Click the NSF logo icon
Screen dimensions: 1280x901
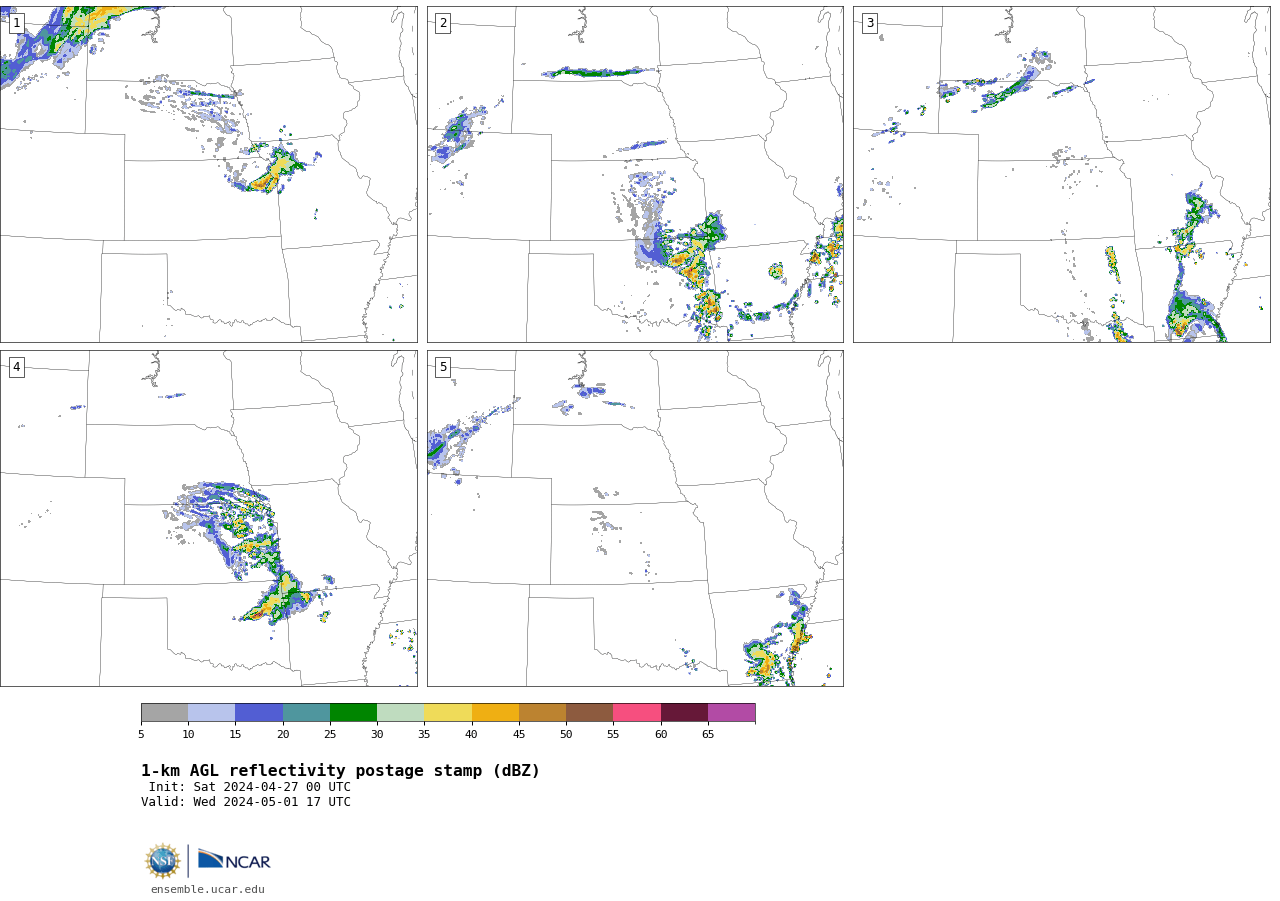point(163,861)
